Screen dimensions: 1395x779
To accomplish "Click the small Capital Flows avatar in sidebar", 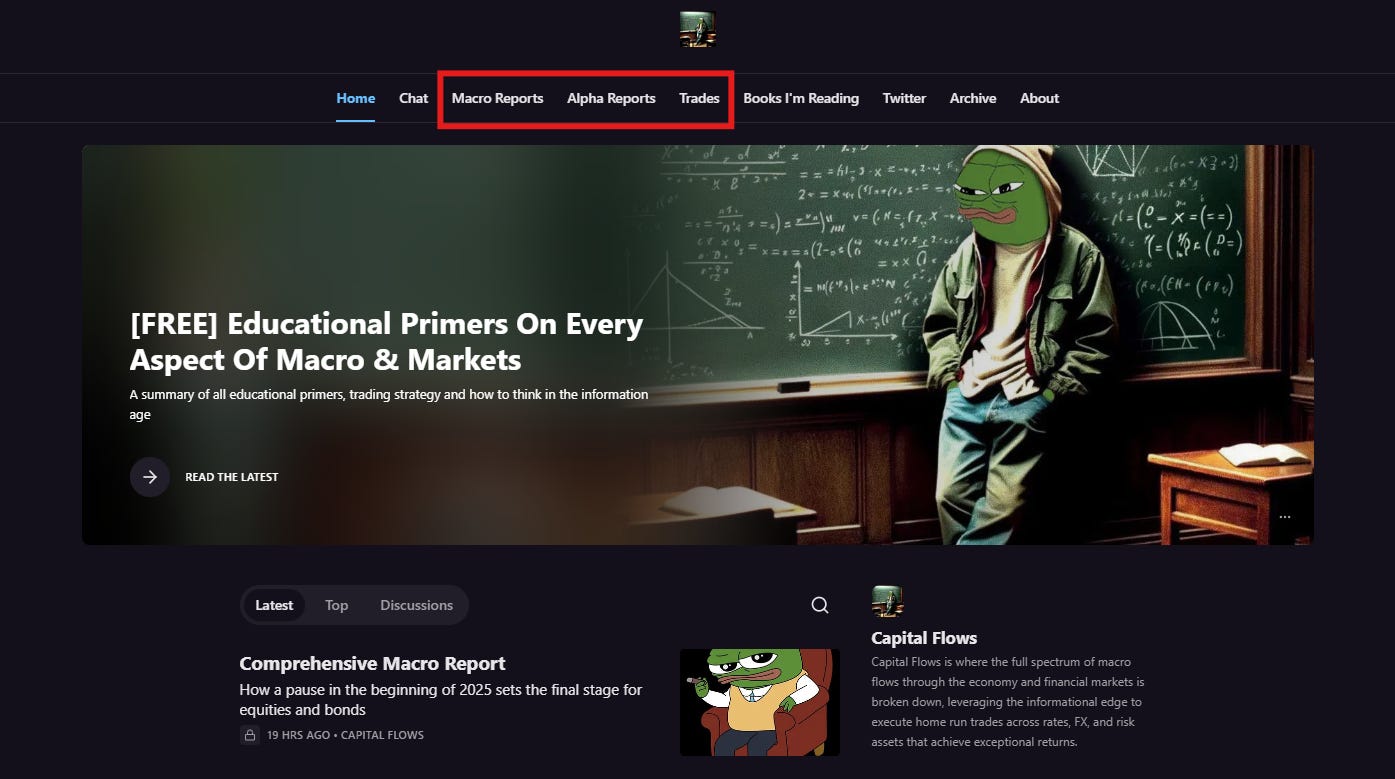I will click(x=887, y=601).
